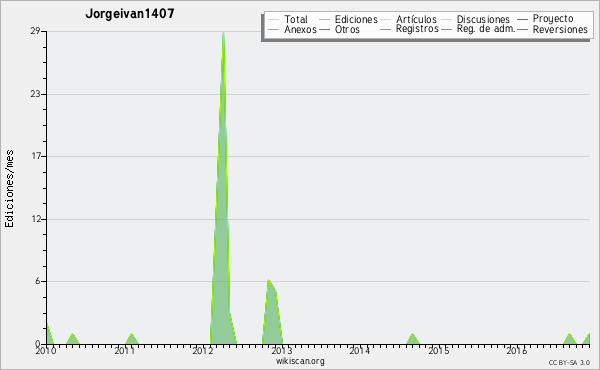This screenshot has height=370, width=600.
Task: Select the Discusiones legend entry
Action: click(x=483, y=20)
